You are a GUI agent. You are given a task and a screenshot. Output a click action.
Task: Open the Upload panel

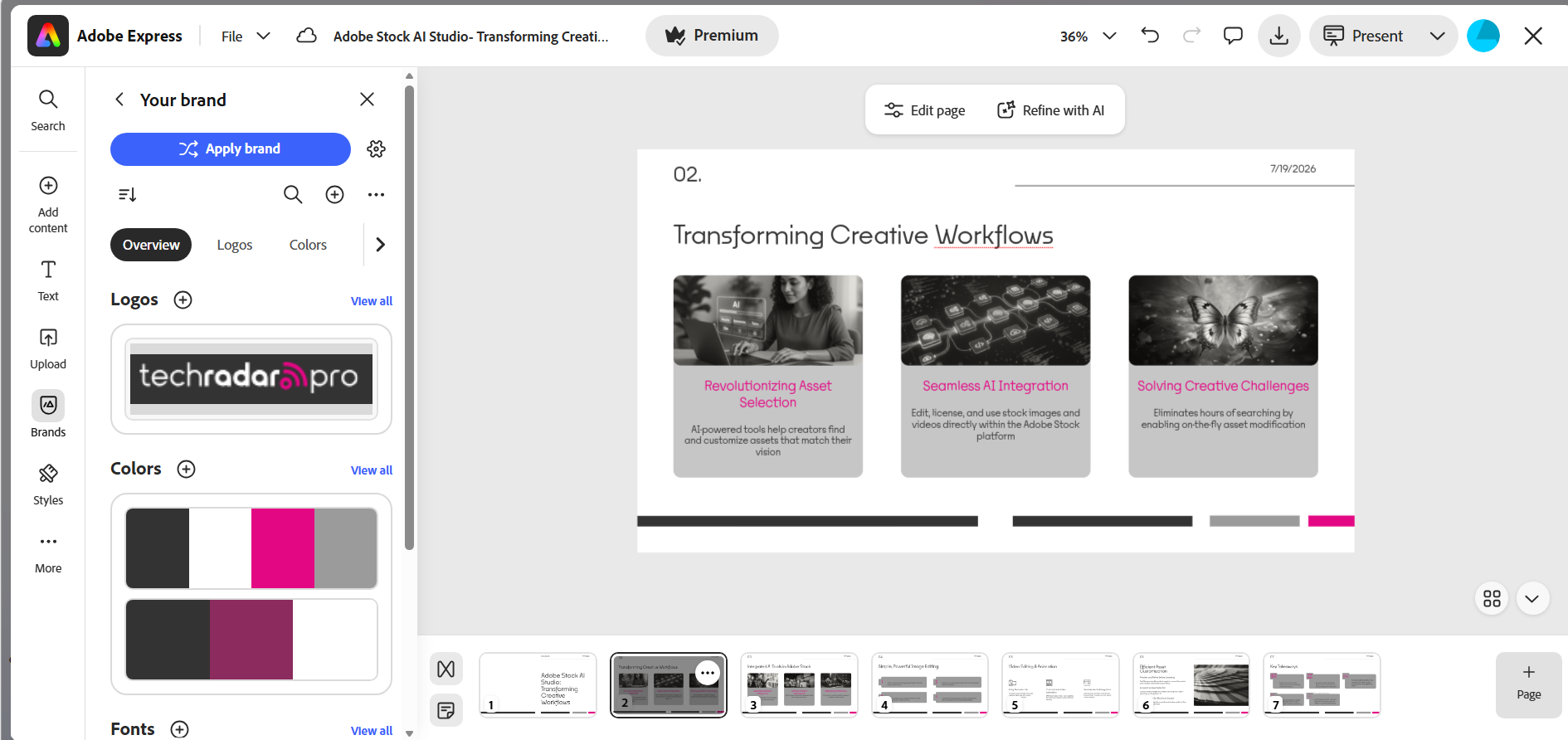[48, 348]
